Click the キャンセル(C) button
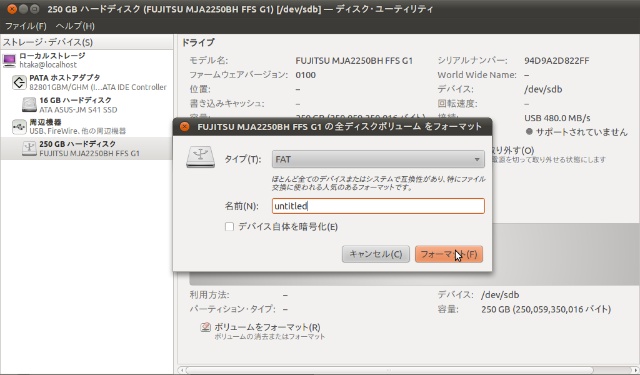Viewport: 640px width, 375px height. tap(376, 254)
